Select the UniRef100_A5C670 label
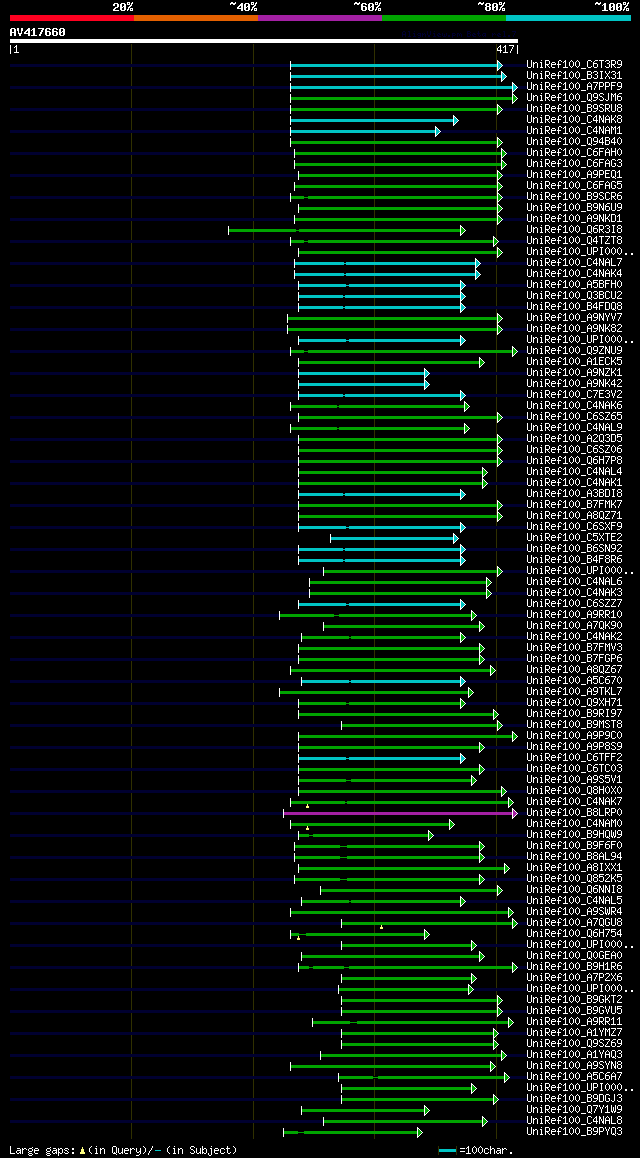 click(x=574, y=681)
